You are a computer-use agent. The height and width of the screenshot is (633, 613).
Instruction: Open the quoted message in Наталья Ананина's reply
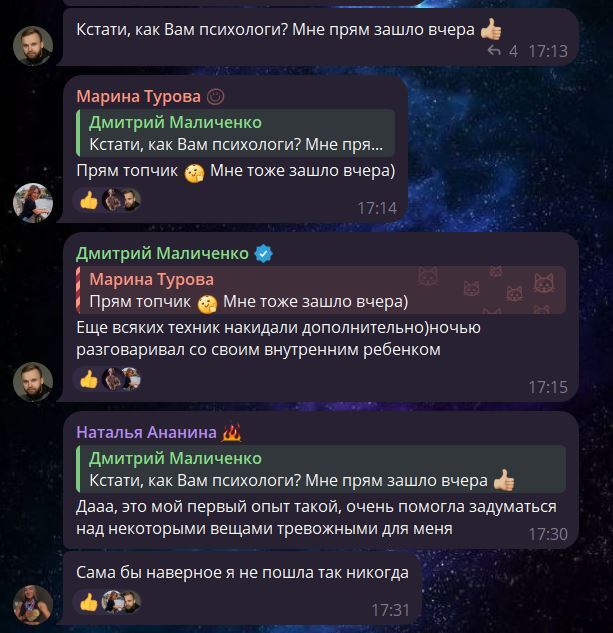click(321, 469)
